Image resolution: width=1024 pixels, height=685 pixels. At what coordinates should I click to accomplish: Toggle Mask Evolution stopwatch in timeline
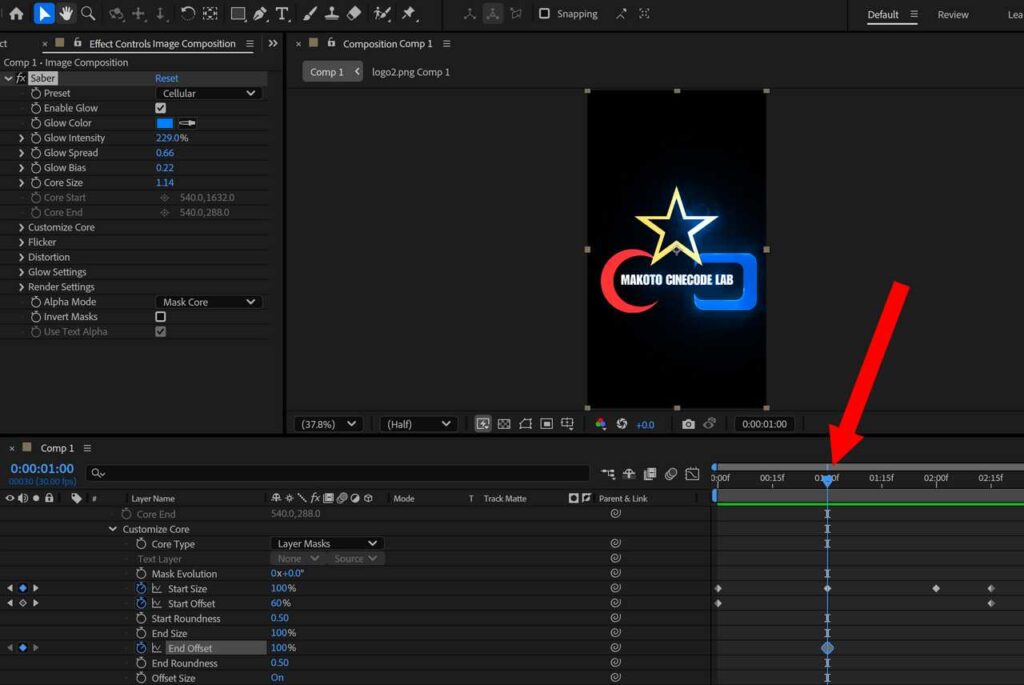(141, 573)
